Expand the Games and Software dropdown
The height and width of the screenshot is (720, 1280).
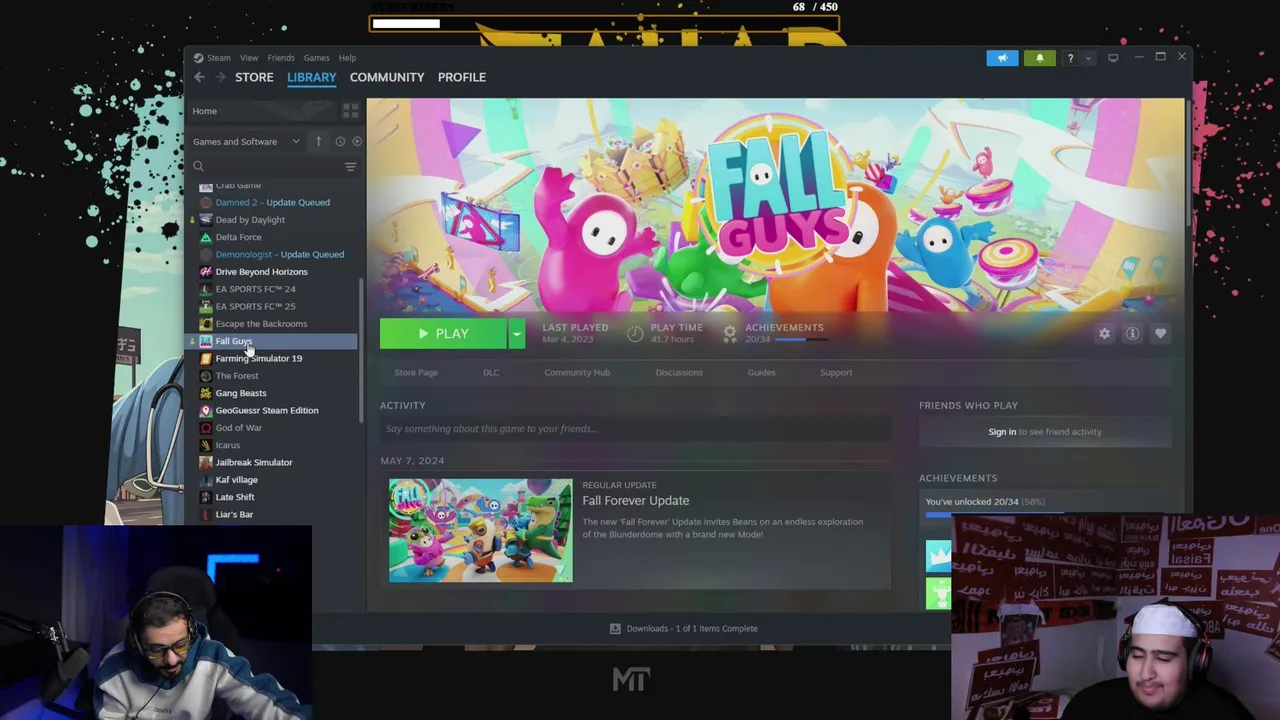[x=296, y=141]
